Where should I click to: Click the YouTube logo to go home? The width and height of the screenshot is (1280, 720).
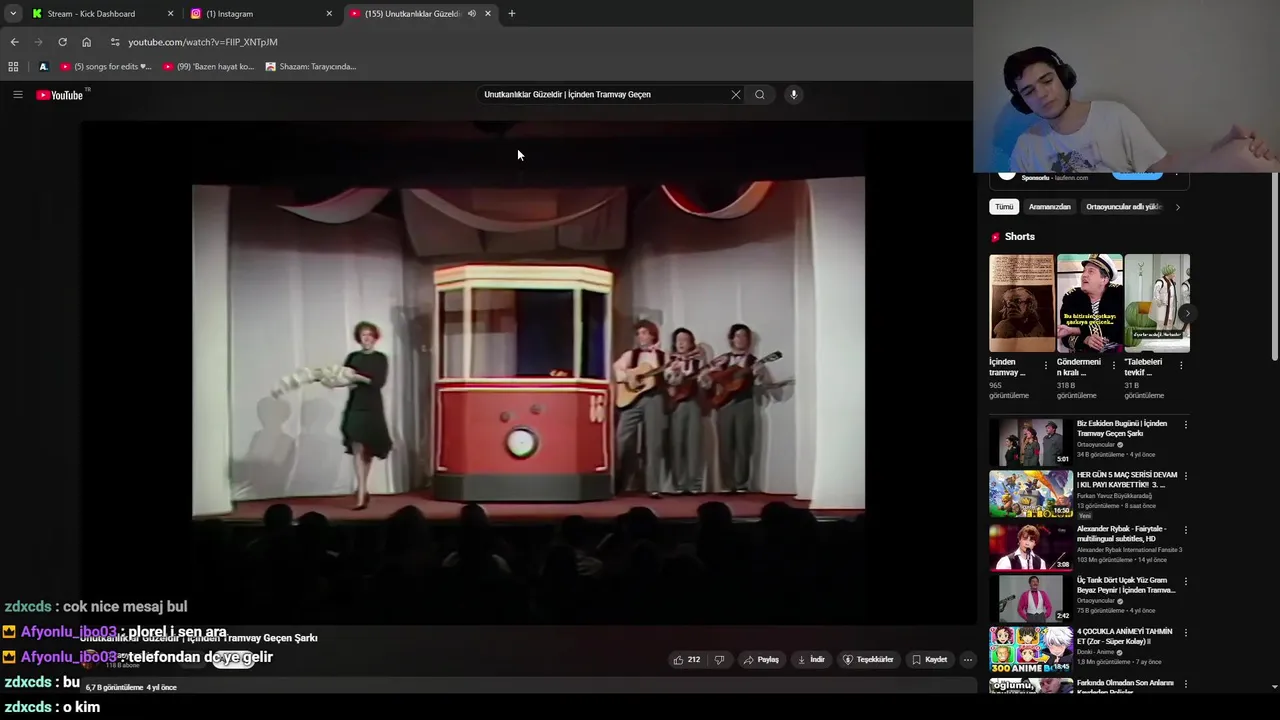pyautogui.click(x=60, y=95)
